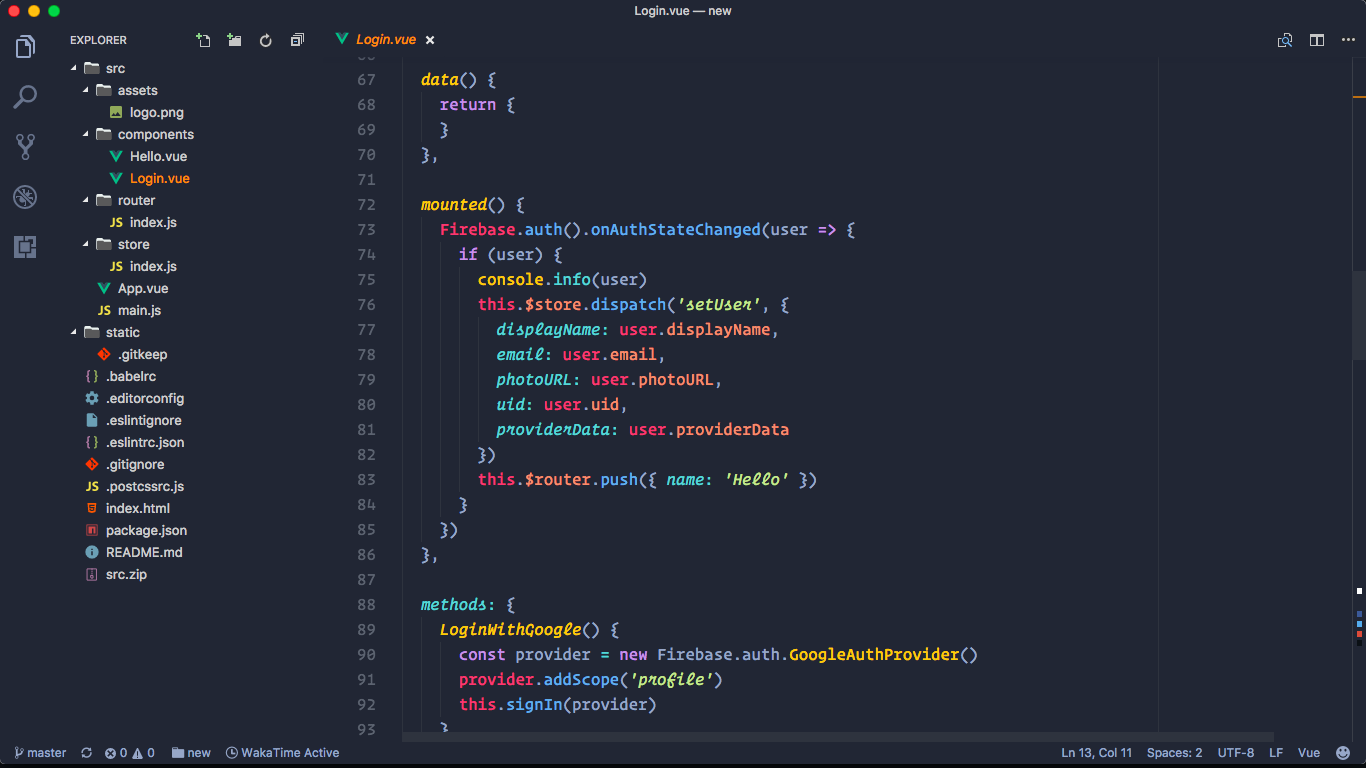The image size is (1366, 768).
Task: Open index.js under the router folder
Action: 153,222
